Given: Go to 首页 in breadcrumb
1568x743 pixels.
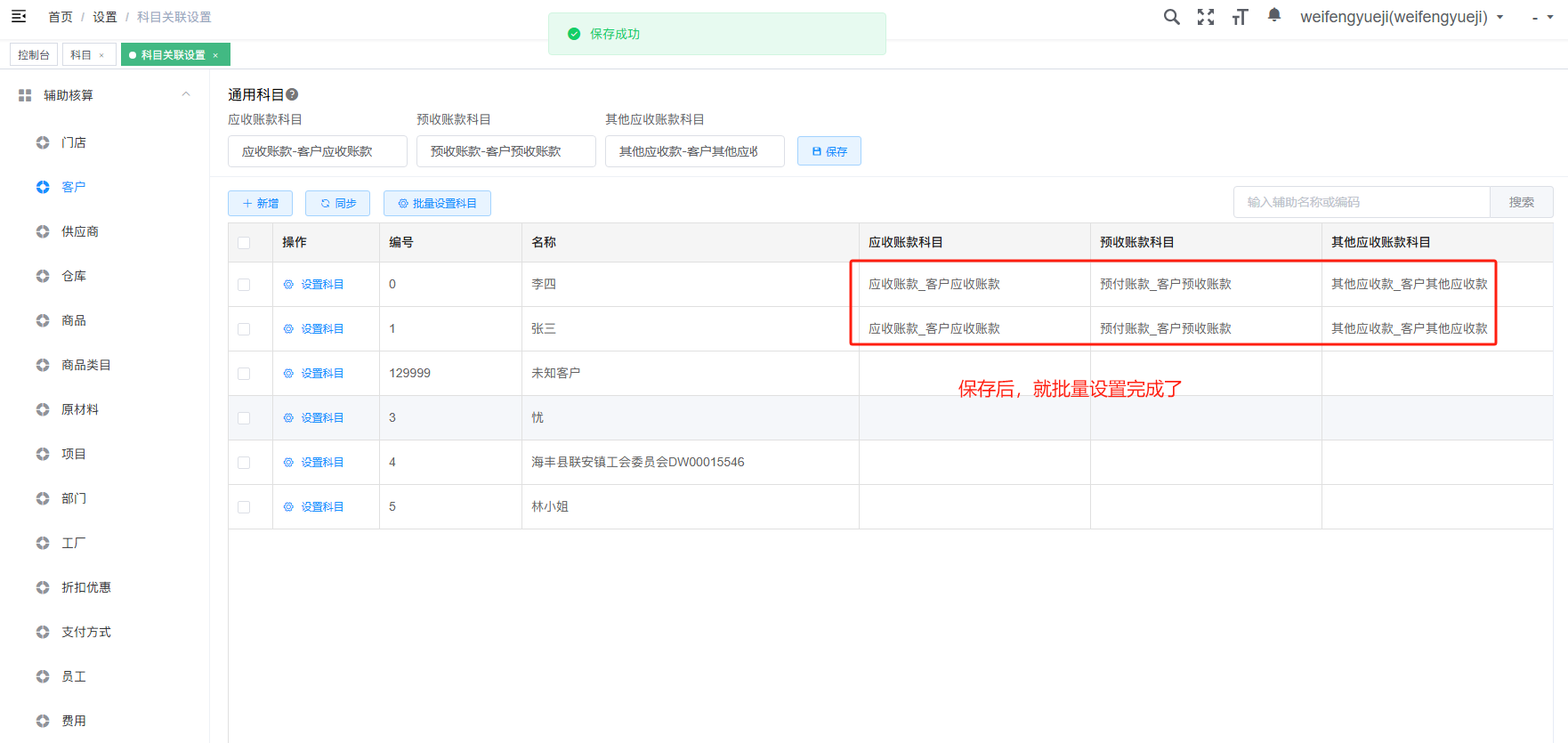Looking at the screenshot, I should 61,17.
